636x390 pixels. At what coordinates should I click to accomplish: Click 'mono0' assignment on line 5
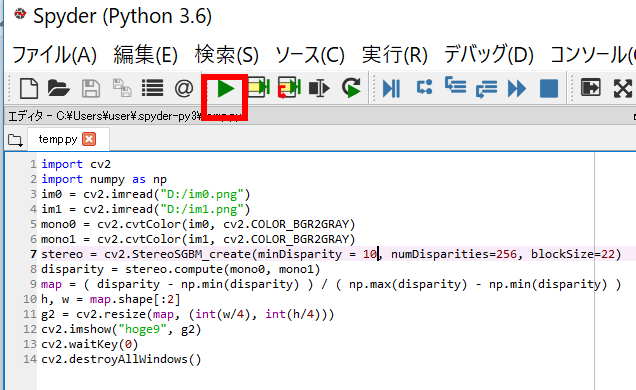coord(58,224)
